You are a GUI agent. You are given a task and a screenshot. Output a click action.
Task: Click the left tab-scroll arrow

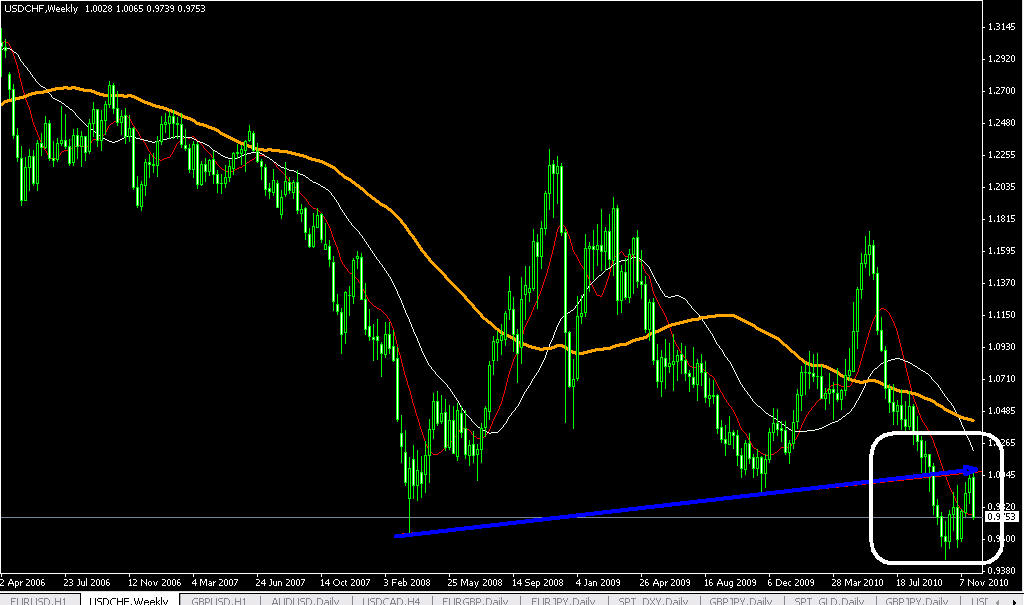pyautogui.click(x=997, y=600)
